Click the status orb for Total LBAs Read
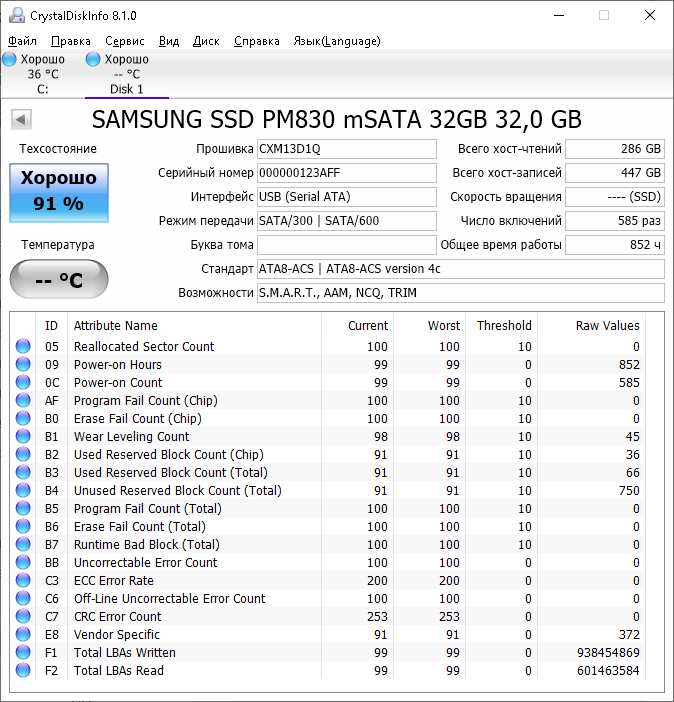674x702 pixels. 23,670
